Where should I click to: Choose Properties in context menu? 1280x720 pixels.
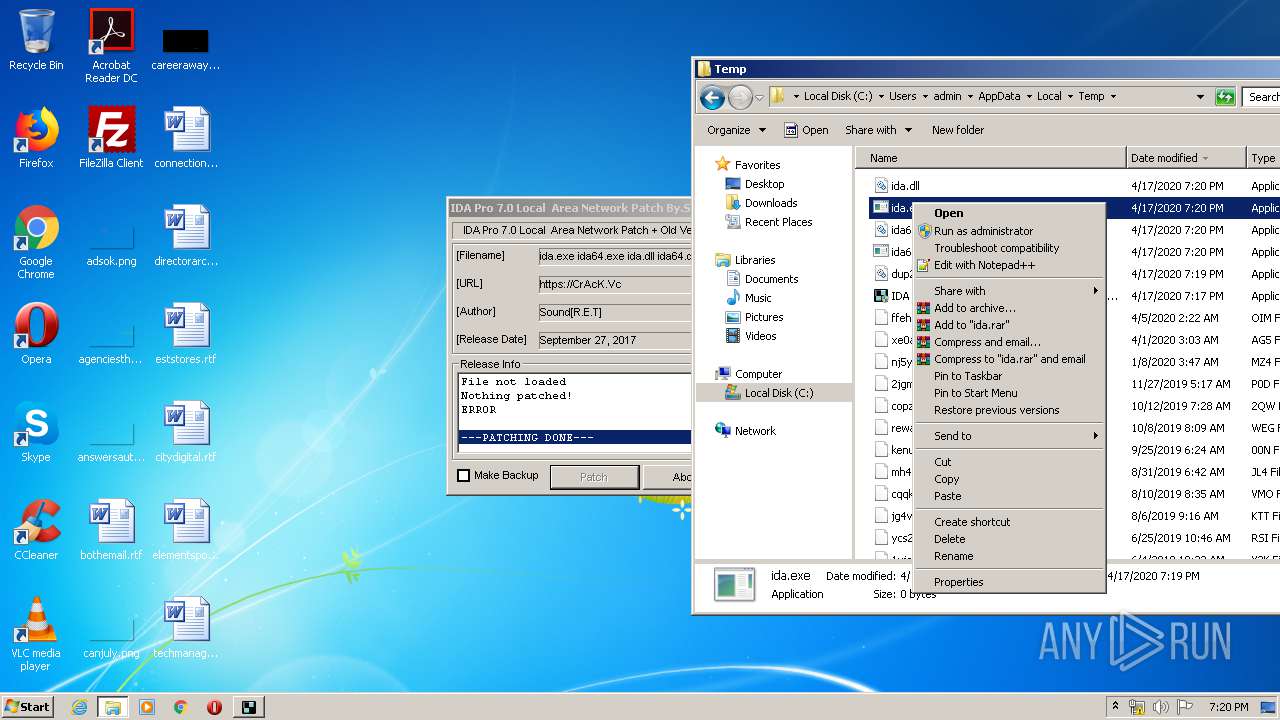pos(1009,582)
